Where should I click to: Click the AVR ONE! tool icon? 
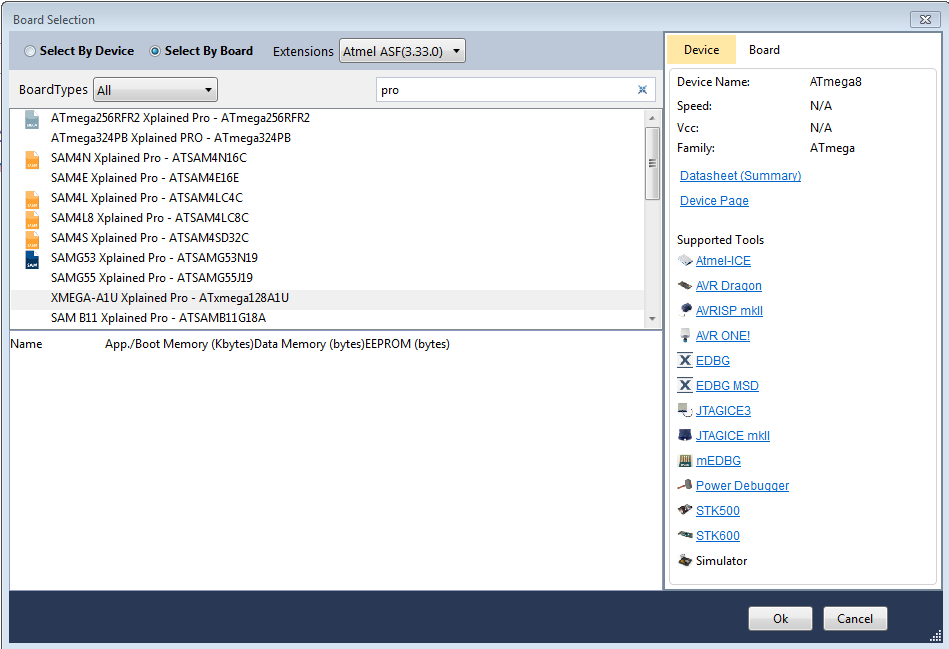click(x=685, y=335)
